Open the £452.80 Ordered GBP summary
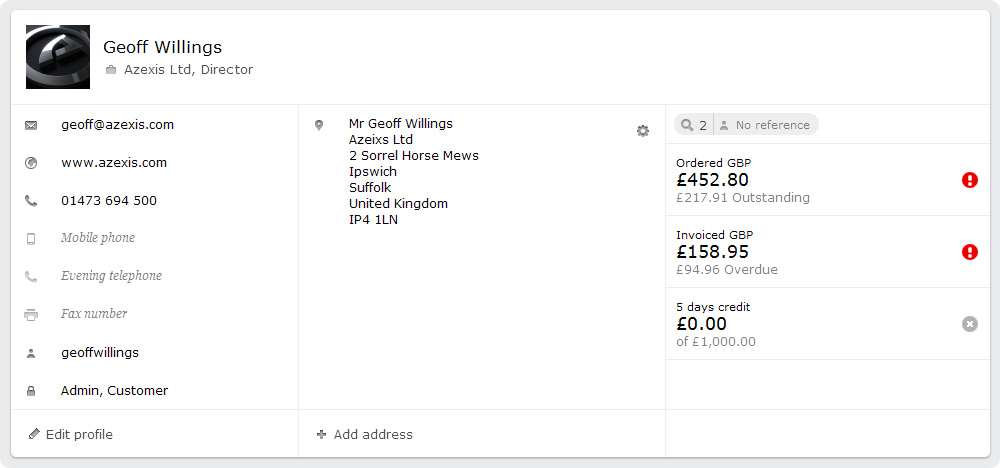Image resolution: width=1000 pixels, height=468 pixels. 827,180
